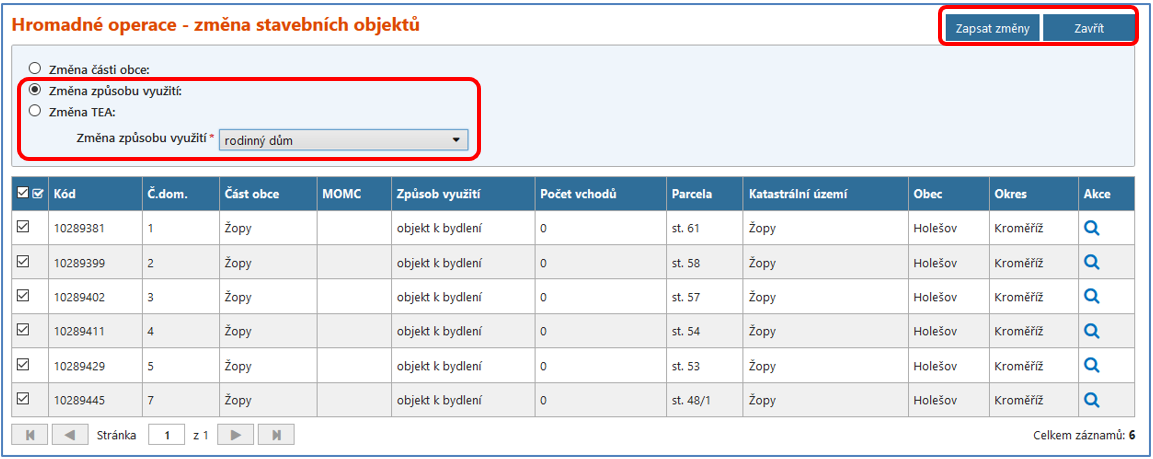The width and height of the screenshot is (1153, 459).
Task: Open detail for record 10289445
Action: [1092, 400]
